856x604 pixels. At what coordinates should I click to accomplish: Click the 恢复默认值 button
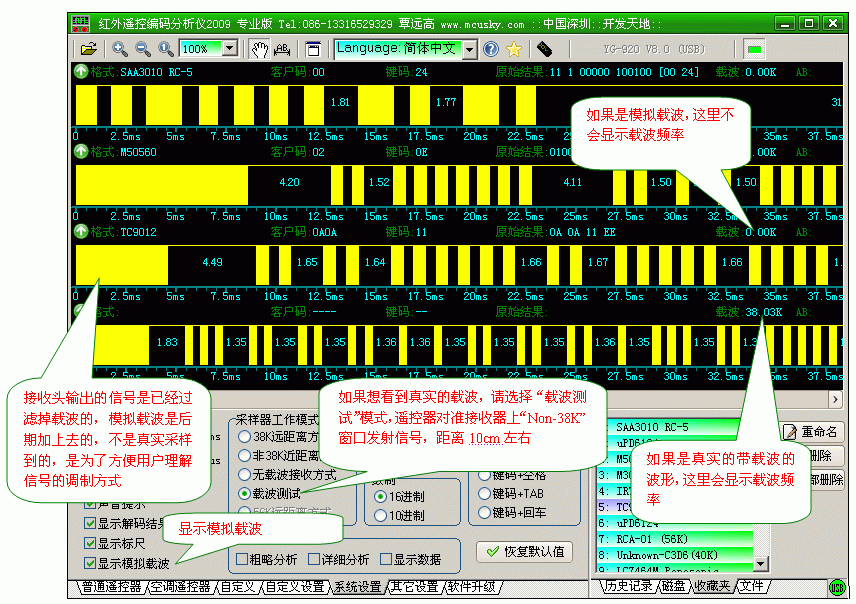524,551
